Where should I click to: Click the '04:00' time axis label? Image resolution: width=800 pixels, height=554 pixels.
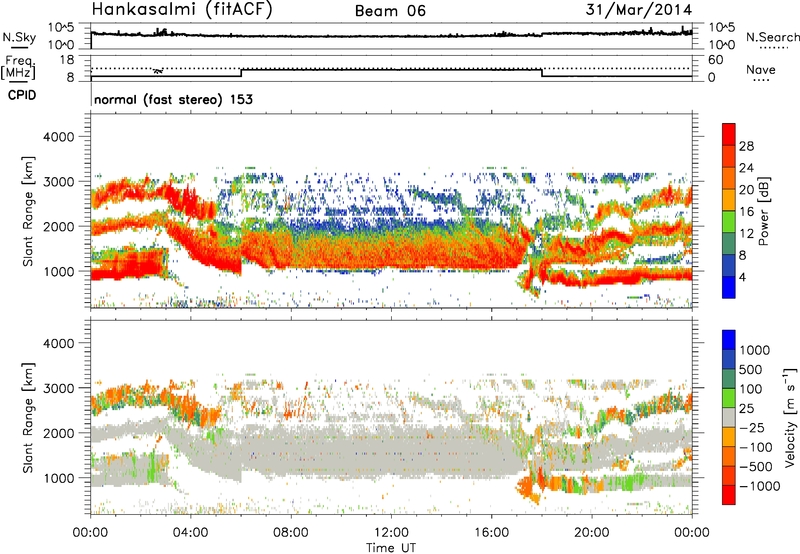[x=191, y=533]
